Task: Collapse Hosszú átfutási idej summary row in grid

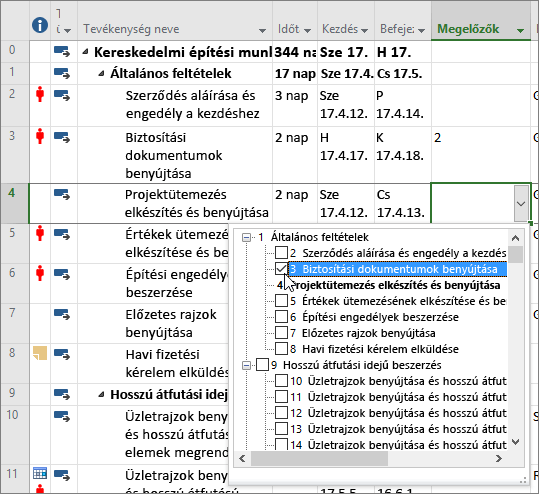Action: (101, 395)
